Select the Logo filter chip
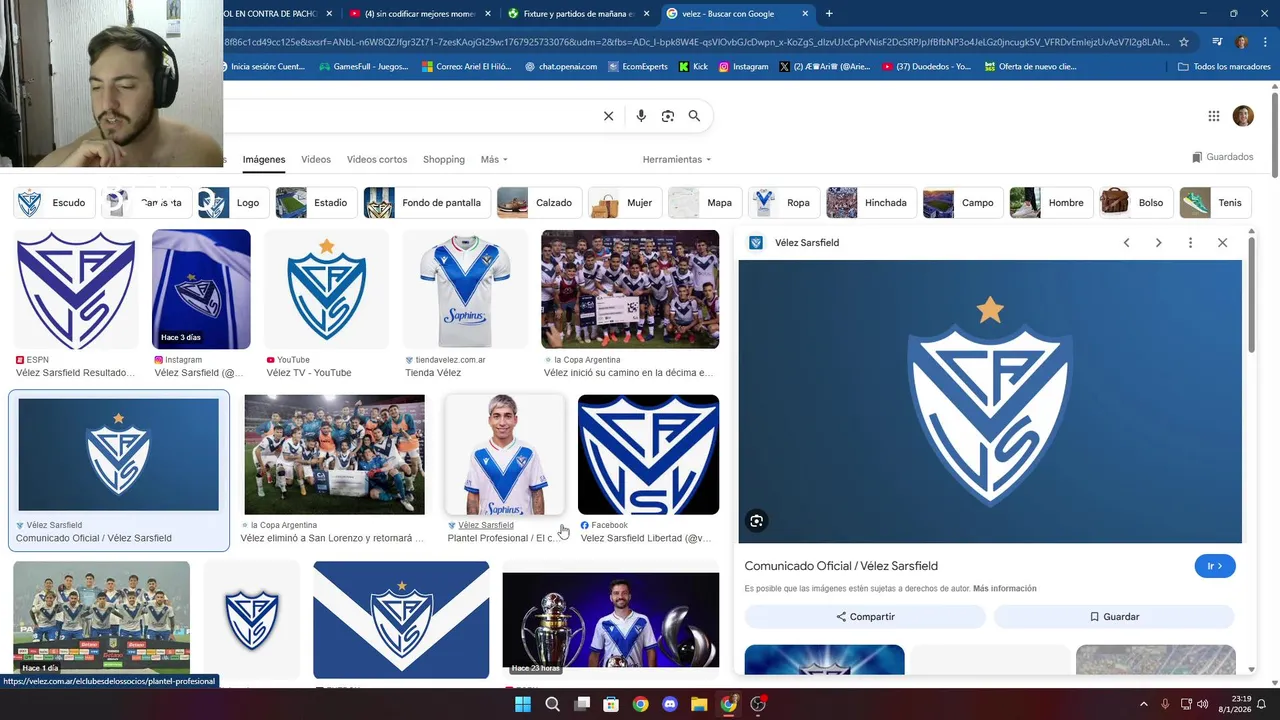Image resolution: width=1280 pixels, height=720 pixels. 232,203
